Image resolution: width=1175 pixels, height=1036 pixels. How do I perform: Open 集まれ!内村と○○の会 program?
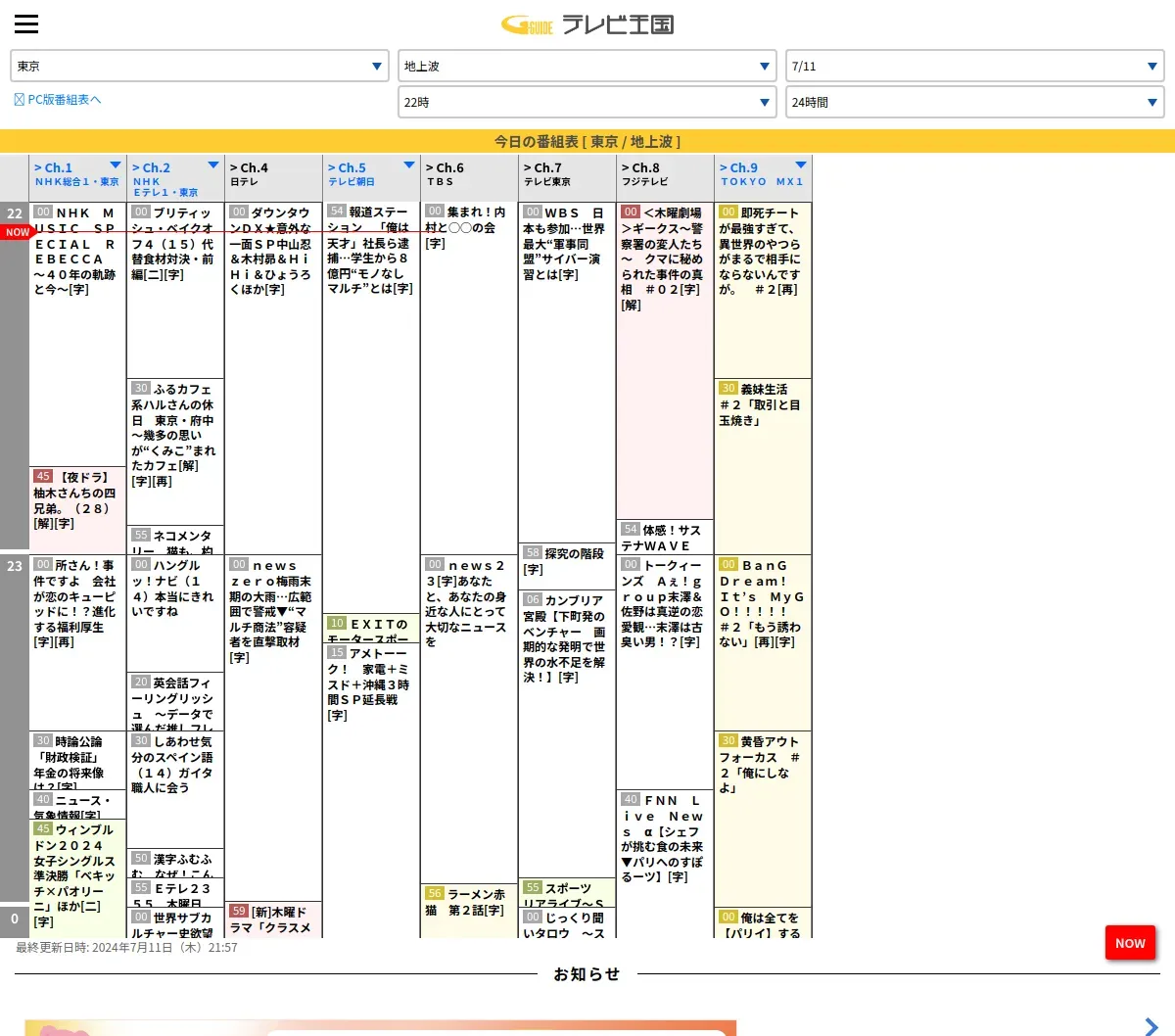pos(469,378)
